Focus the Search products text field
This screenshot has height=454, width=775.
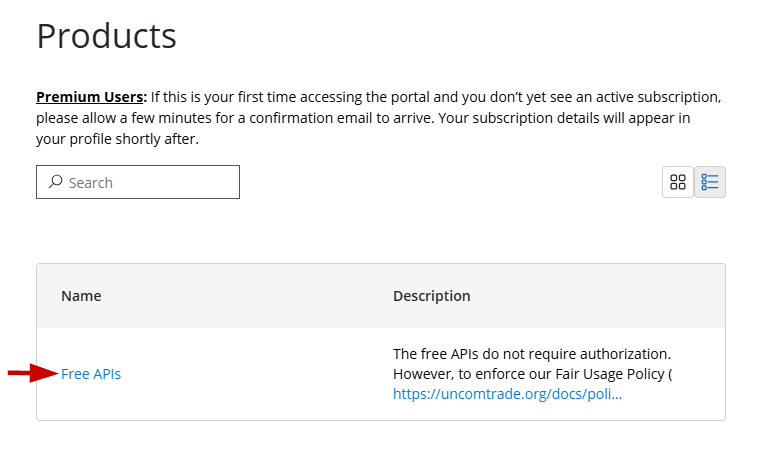[x=150, y=183]
